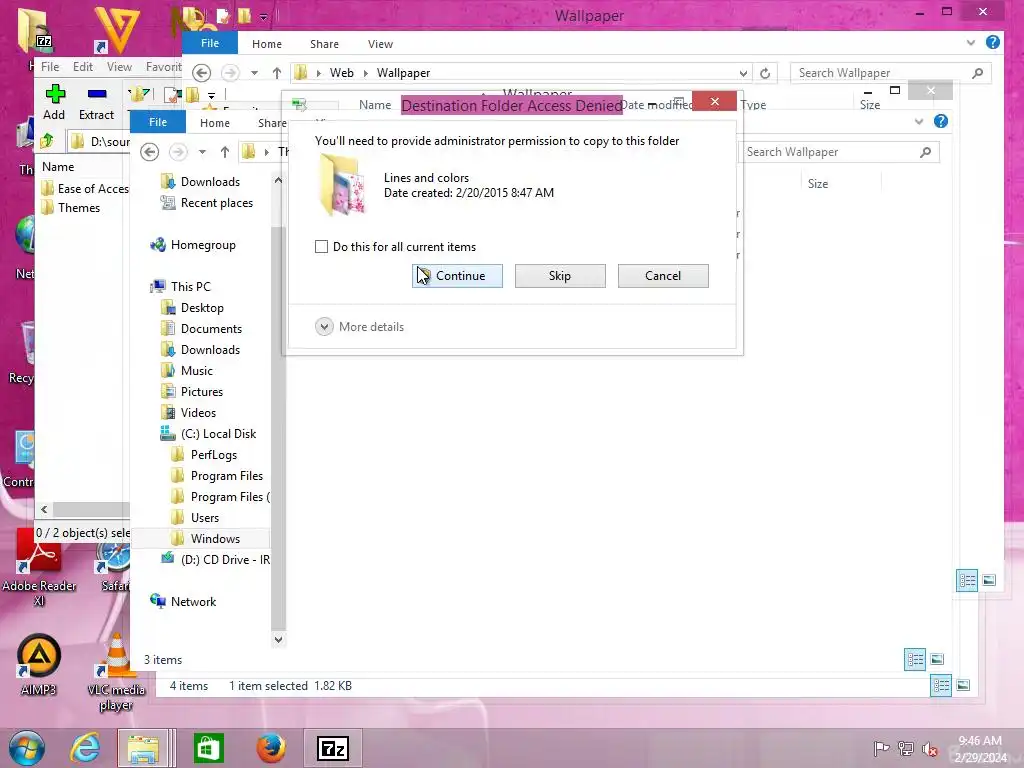Select Desktop in navigation pane
The image size is (1024, 768).
193,308
